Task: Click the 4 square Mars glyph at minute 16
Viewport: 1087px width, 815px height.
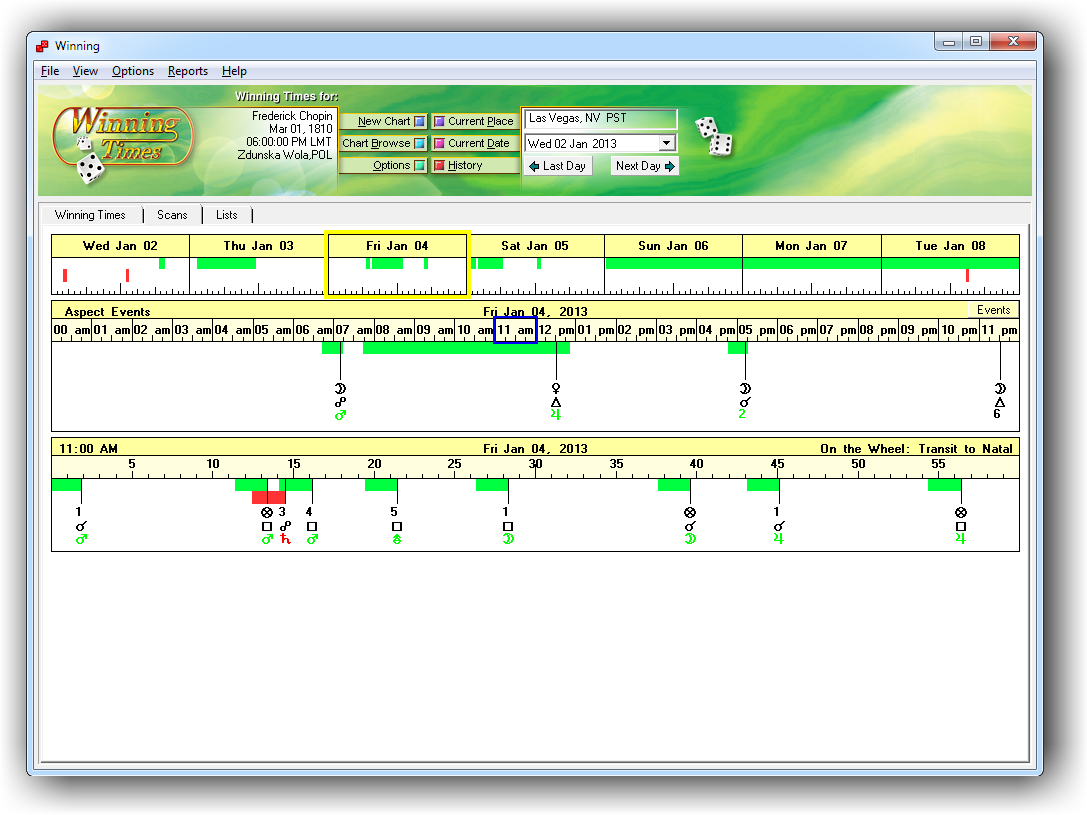Action: (312, 526)
